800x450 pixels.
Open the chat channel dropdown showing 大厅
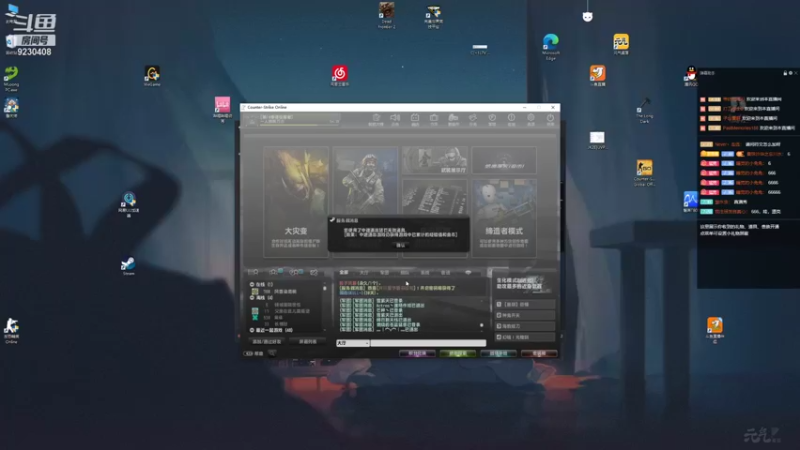[353, 343]
